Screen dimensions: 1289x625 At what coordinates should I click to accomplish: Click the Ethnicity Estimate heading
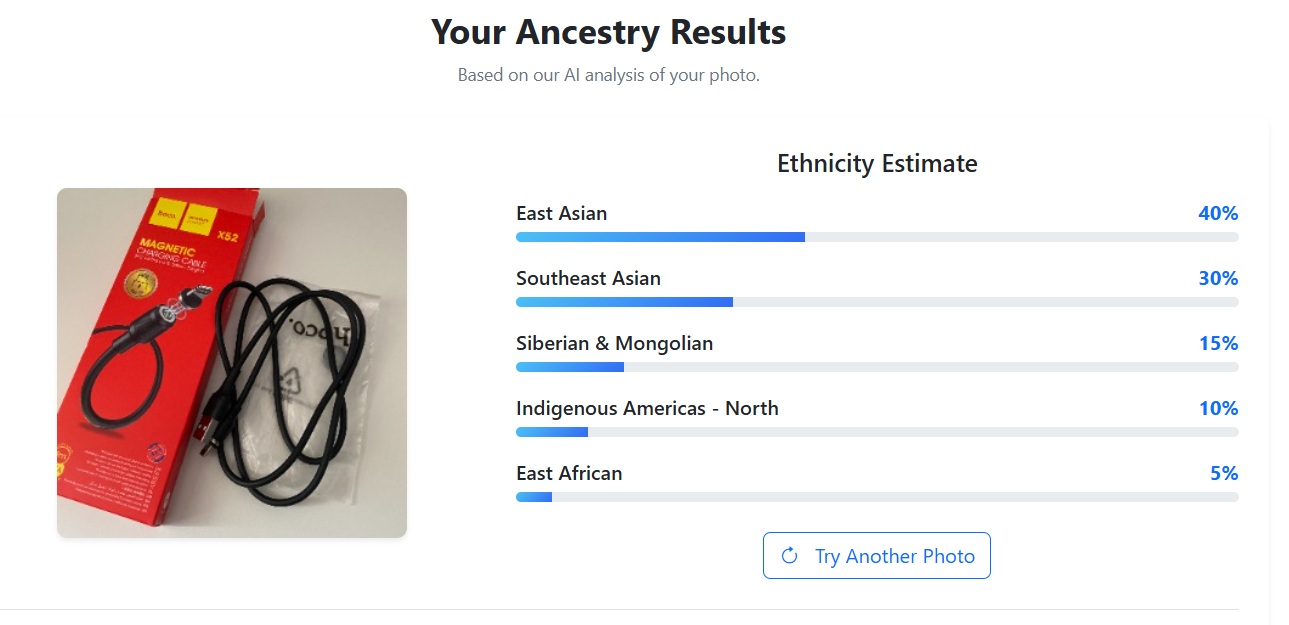coord(877,163)
